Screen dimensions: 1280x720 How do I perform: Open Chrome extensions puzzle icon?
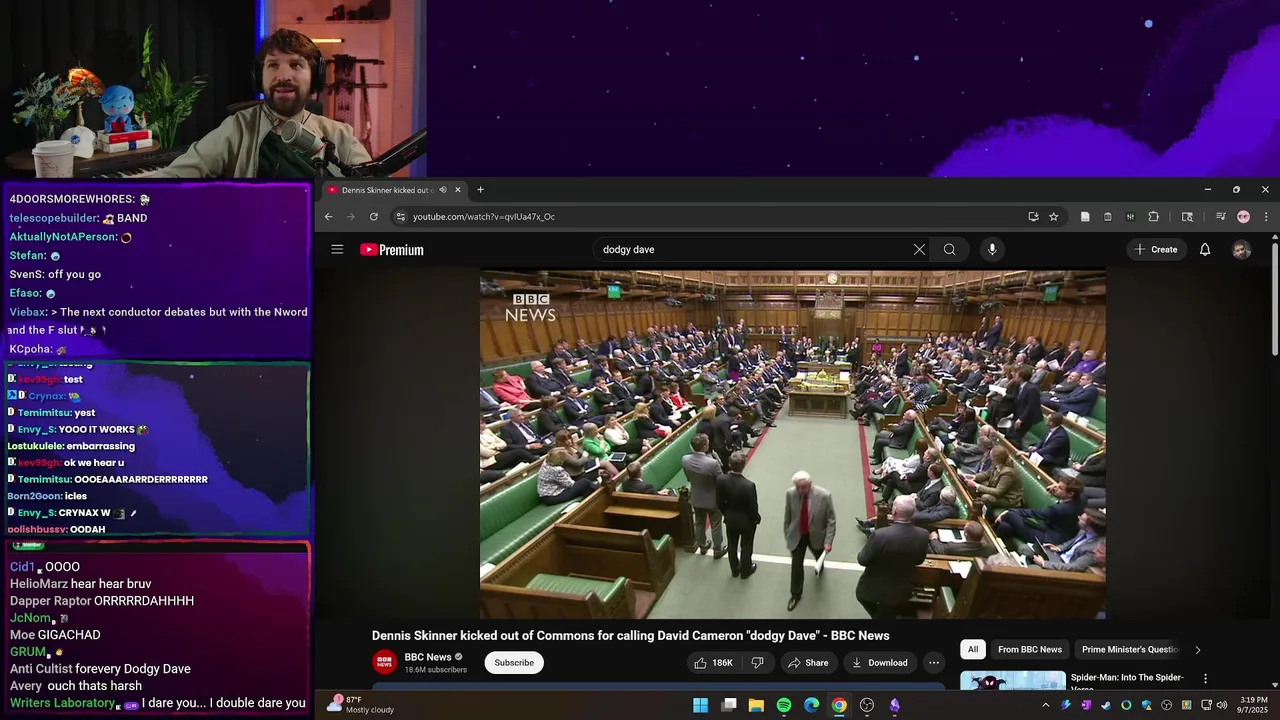(x=1153, y=217)
